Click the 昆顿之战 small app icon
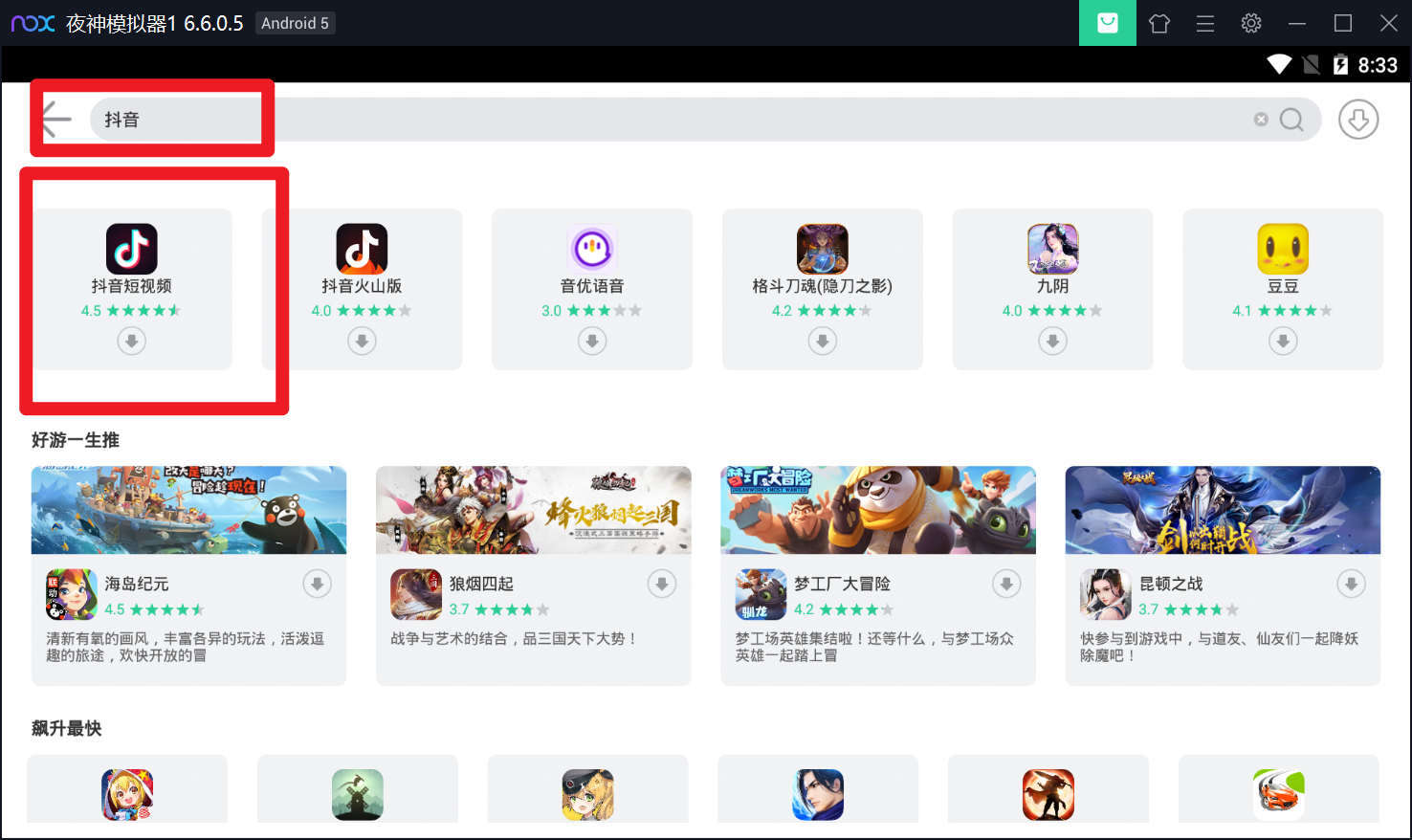 pos(1106,594)
